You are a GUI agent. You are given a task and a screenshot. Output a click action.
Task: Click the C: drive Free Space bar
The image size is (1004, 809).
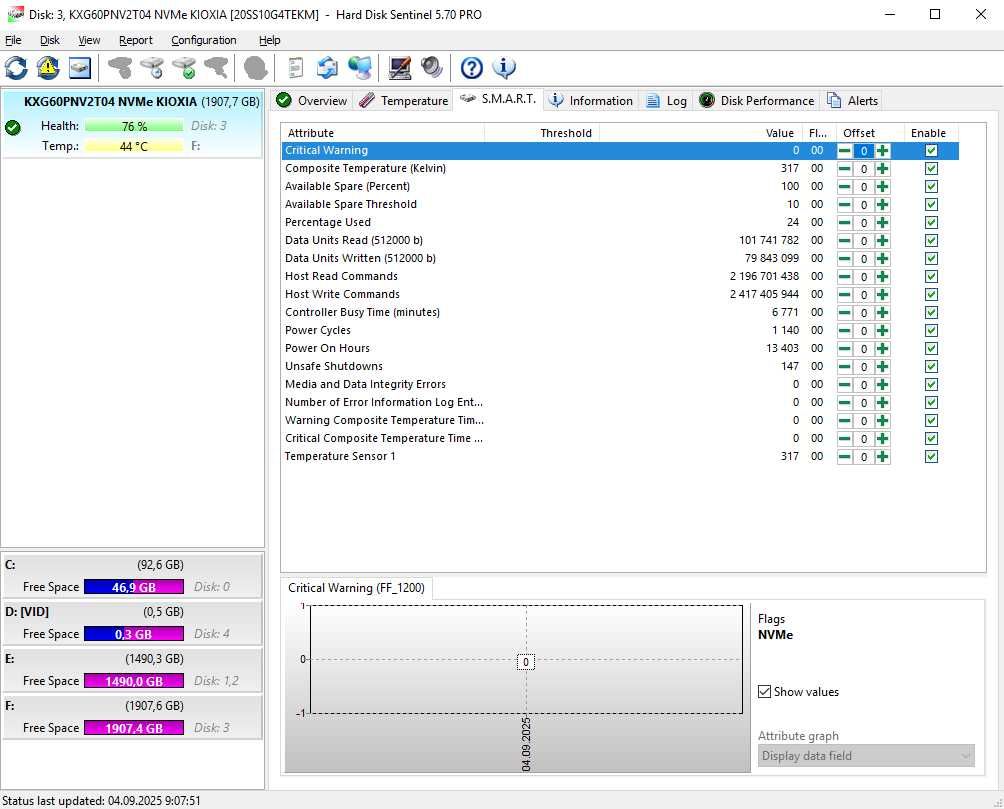pos(134,587)
